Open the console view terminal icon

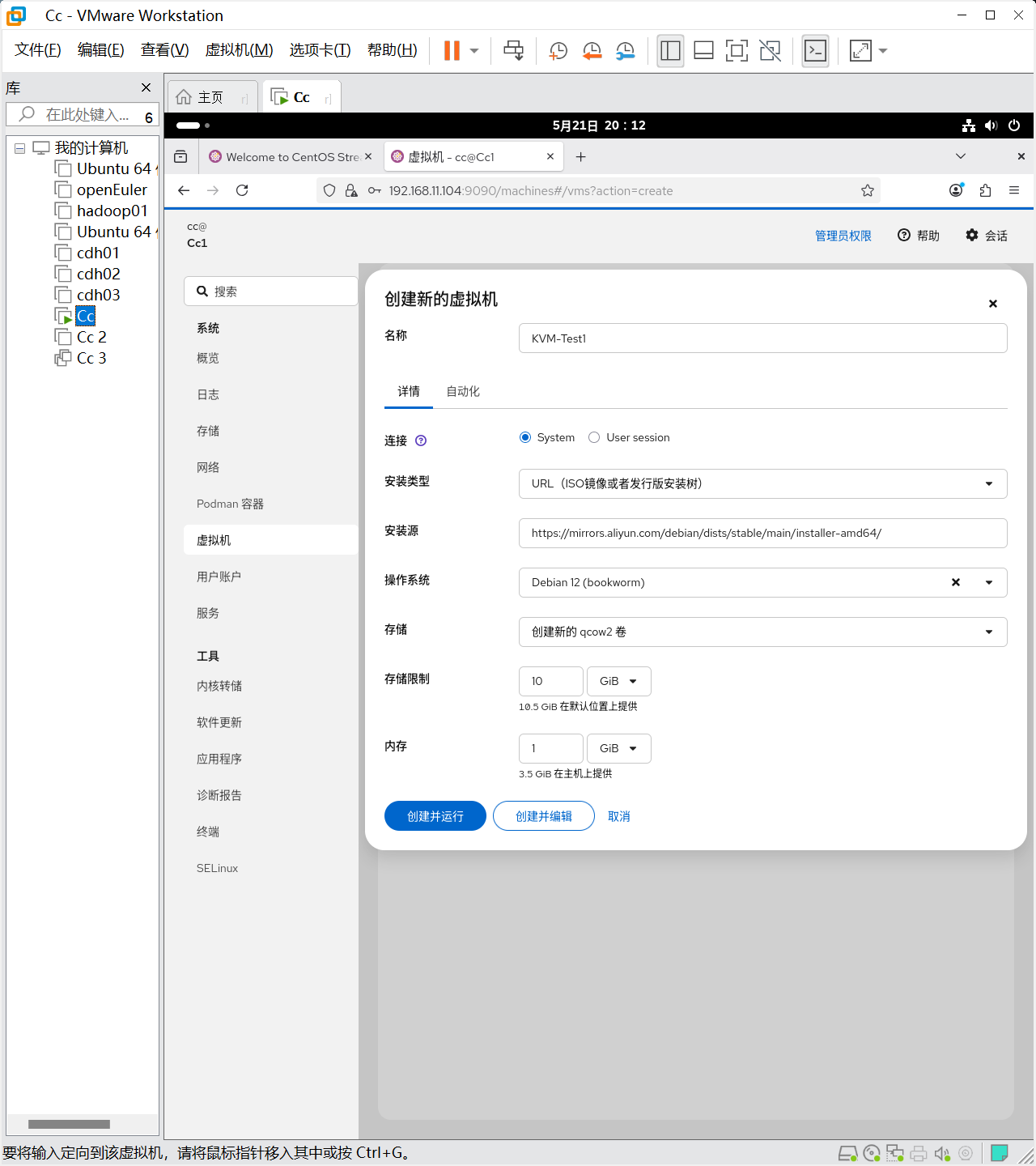815,51
